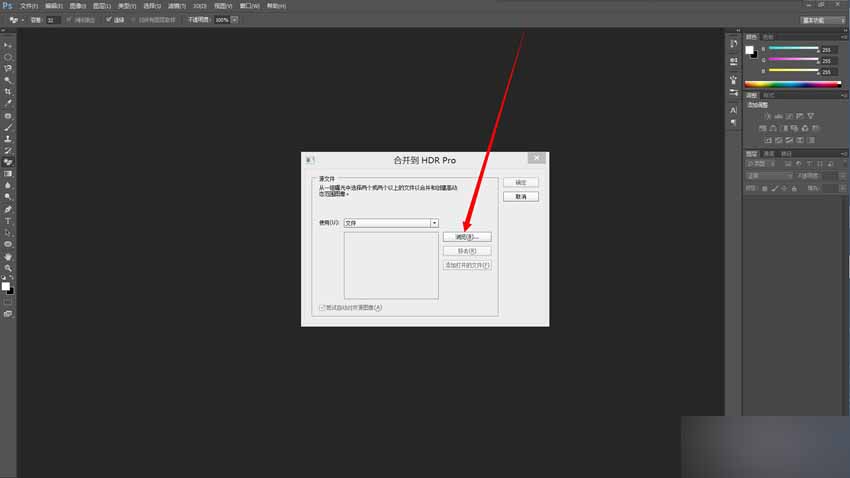
Task: Open the Paragraph panel icon
Action: pyautogui.click(x=733, y=122)
